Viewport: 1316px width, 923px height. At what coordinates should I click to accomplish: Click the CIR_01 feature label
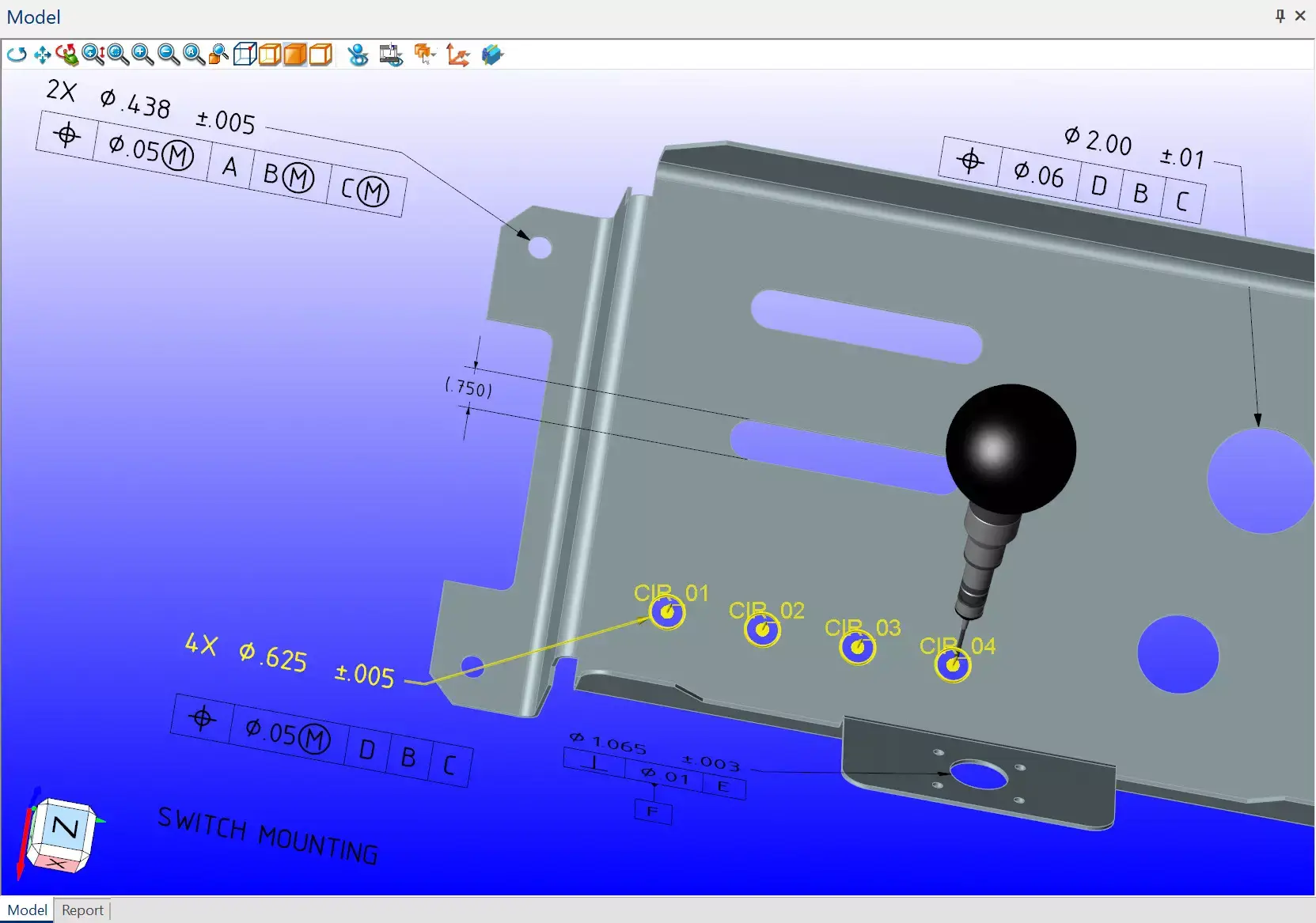671,593
